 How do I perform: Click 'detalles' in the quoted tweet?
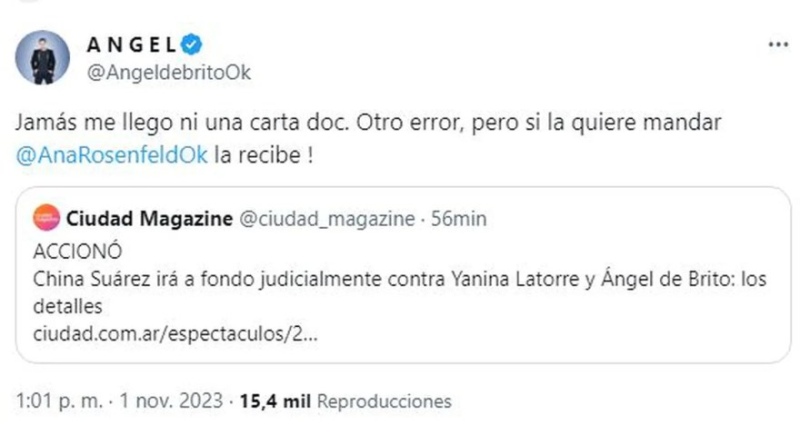coord(63,308)
